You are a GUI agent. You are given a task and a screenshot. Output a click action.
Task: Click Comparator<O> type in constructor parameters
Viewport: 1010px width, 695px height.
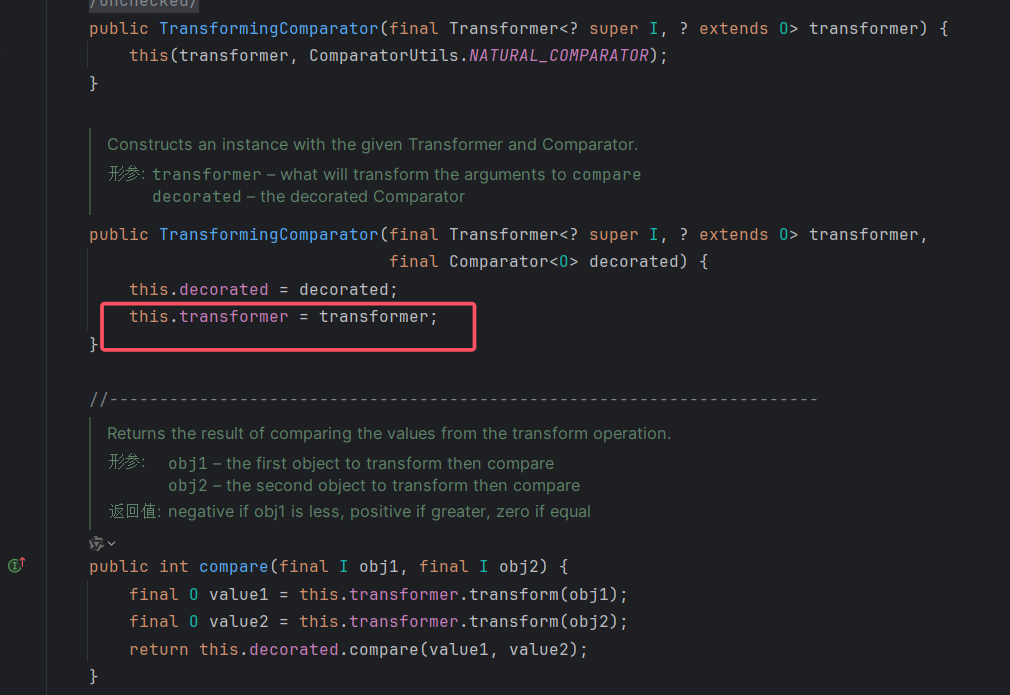pyautogui.click(x=513, y=262)
